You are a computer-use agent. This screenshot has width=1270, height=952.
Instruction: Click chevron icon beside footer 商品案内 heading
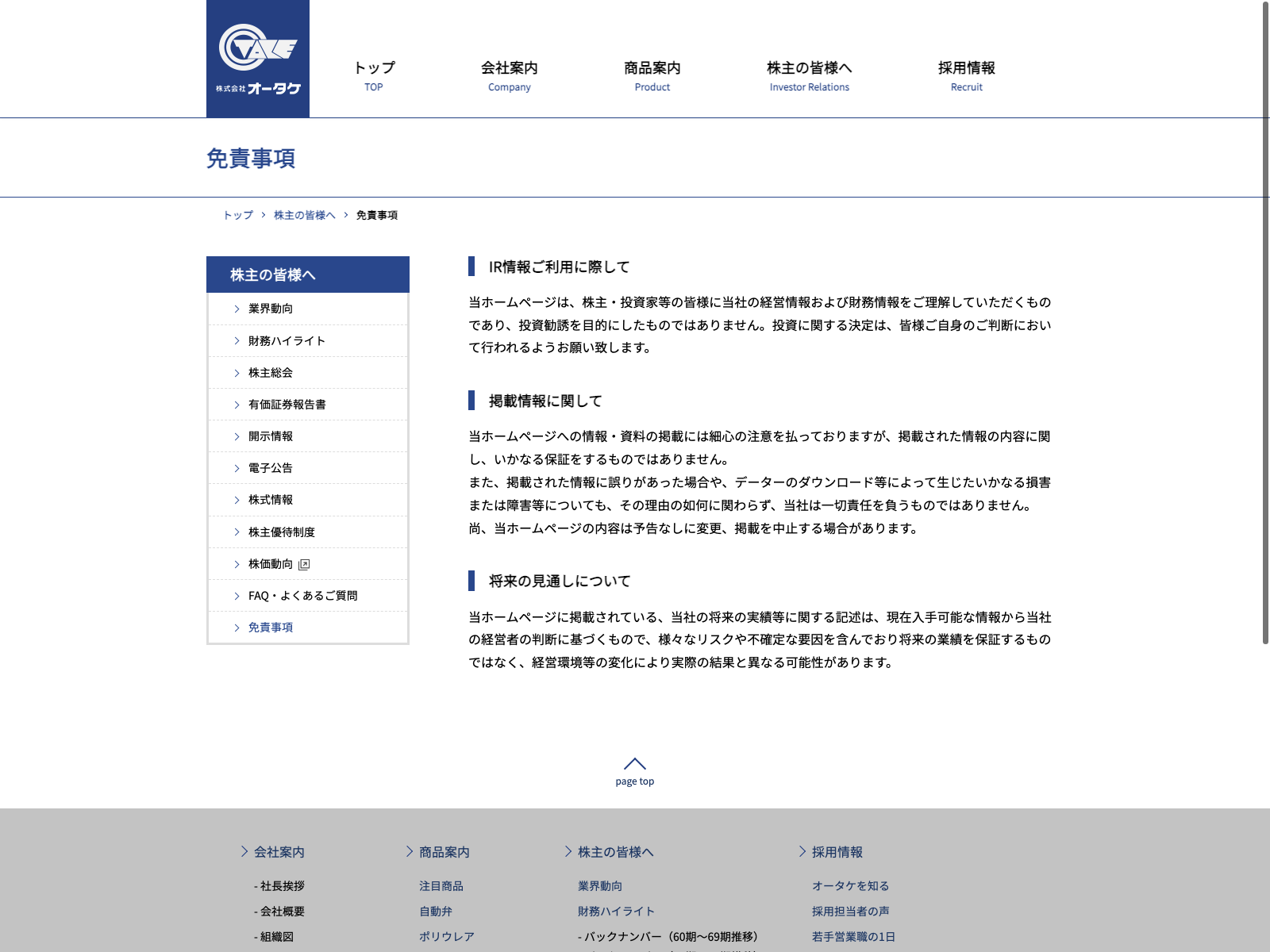[x=410, y=851]
